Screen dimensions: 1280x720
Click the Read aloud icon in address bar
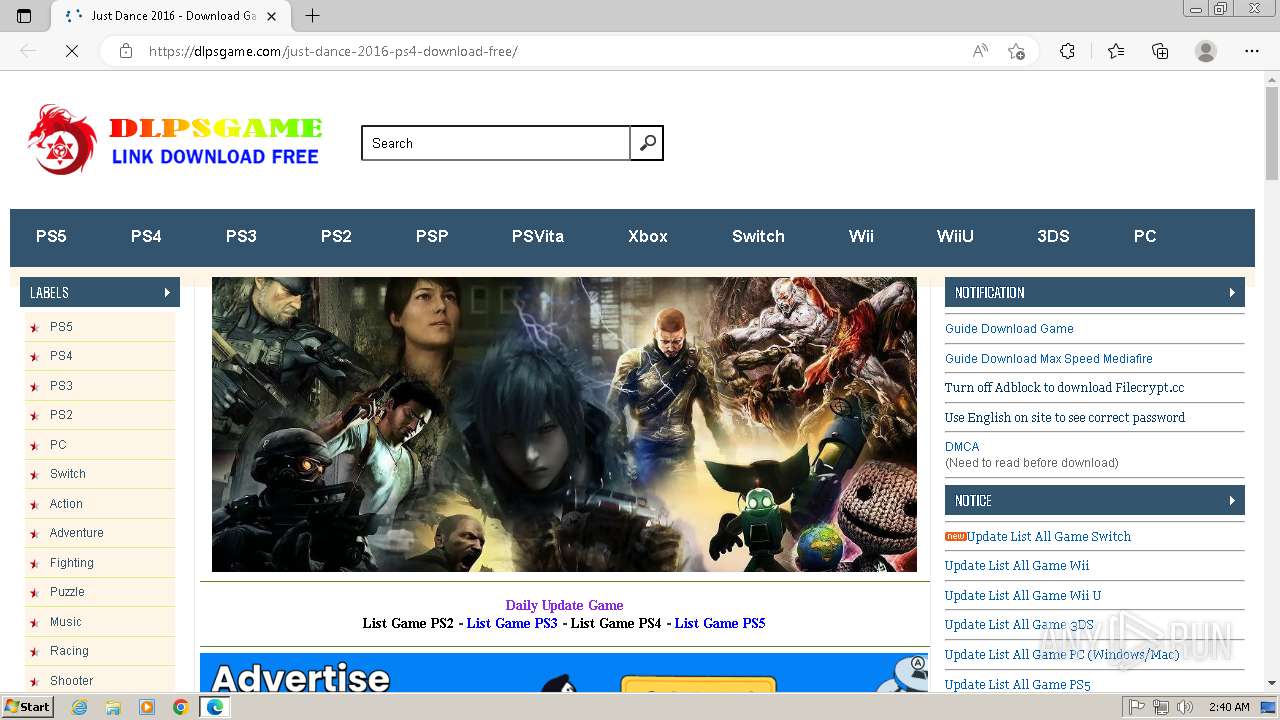(x=980, y=51)
